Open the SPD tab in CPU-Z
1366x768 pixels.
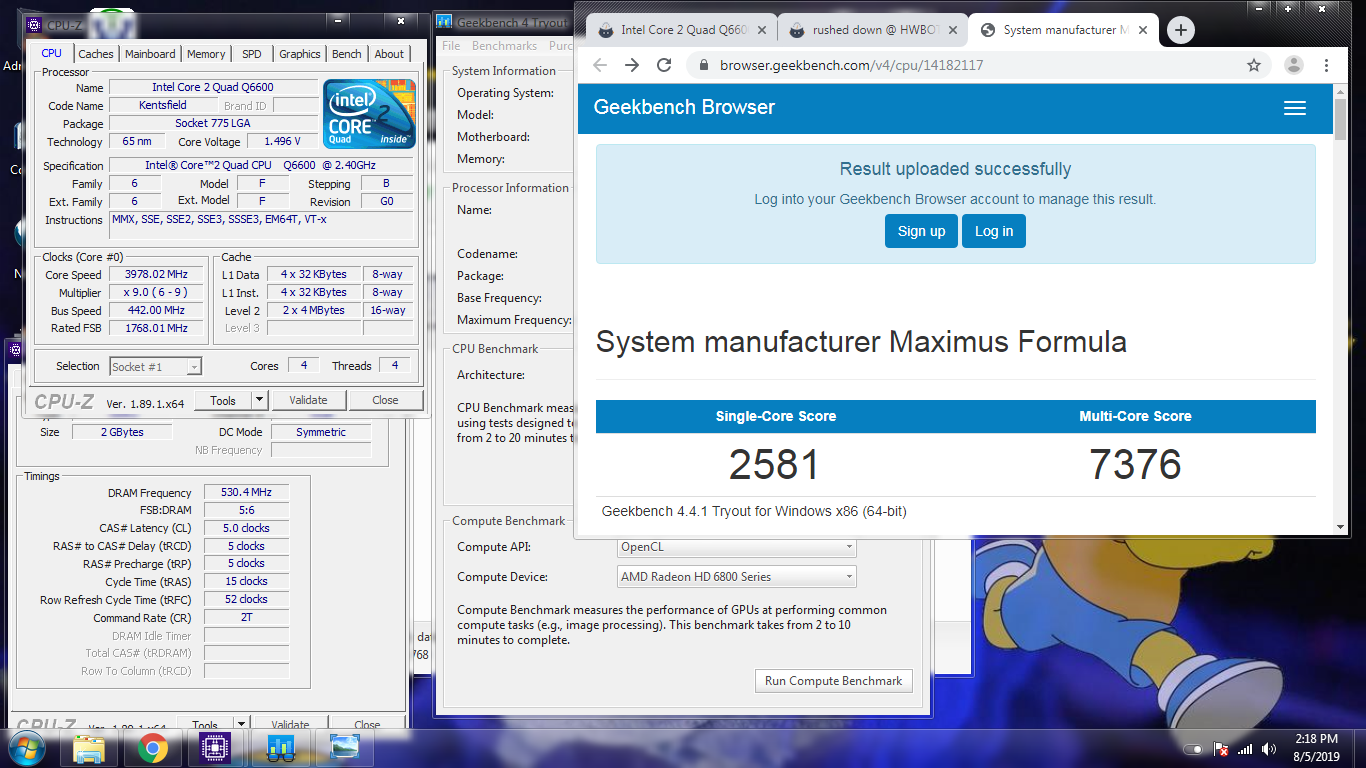(252, 54)
